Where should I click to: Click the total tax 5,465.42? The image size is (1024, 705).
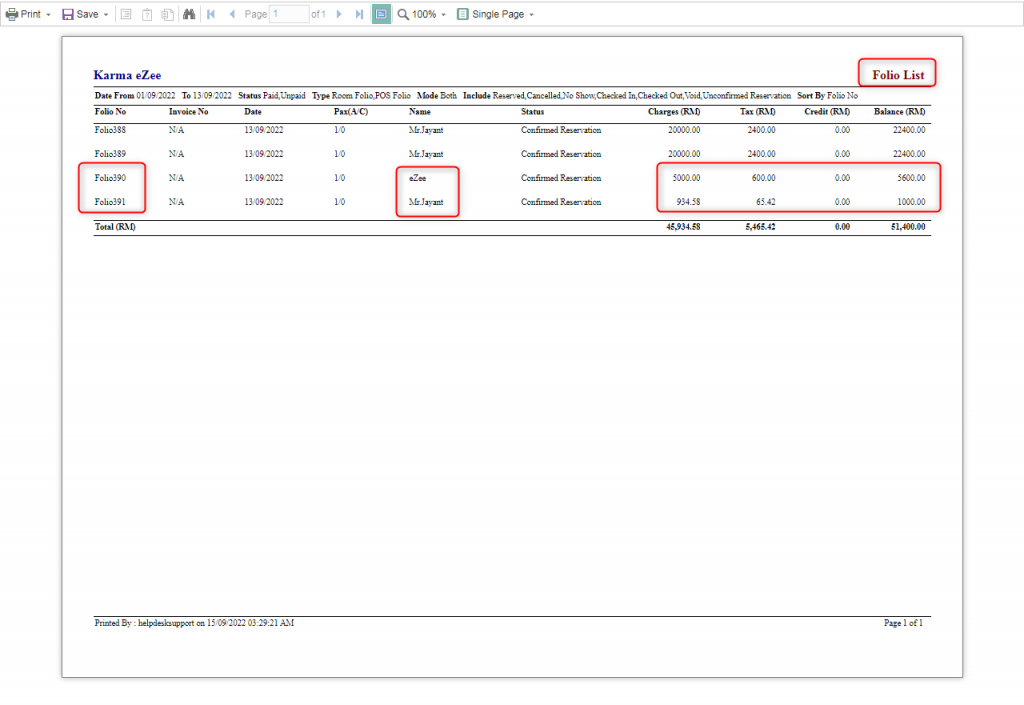(760, 227)
